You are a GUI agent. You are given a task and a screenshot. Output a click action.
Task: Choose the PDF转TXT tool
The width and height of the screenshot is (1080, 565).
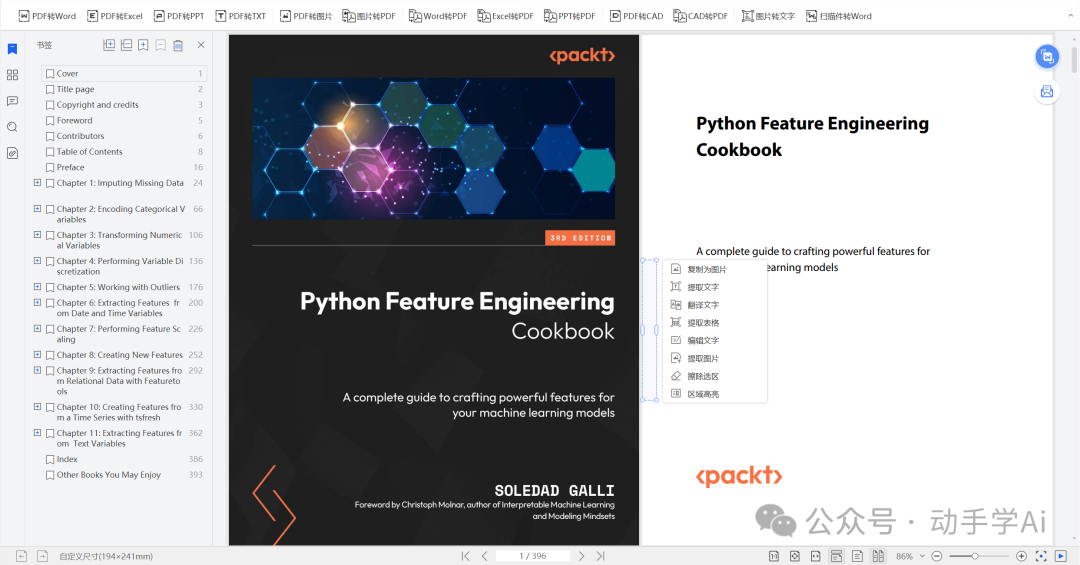pos(240,16)
